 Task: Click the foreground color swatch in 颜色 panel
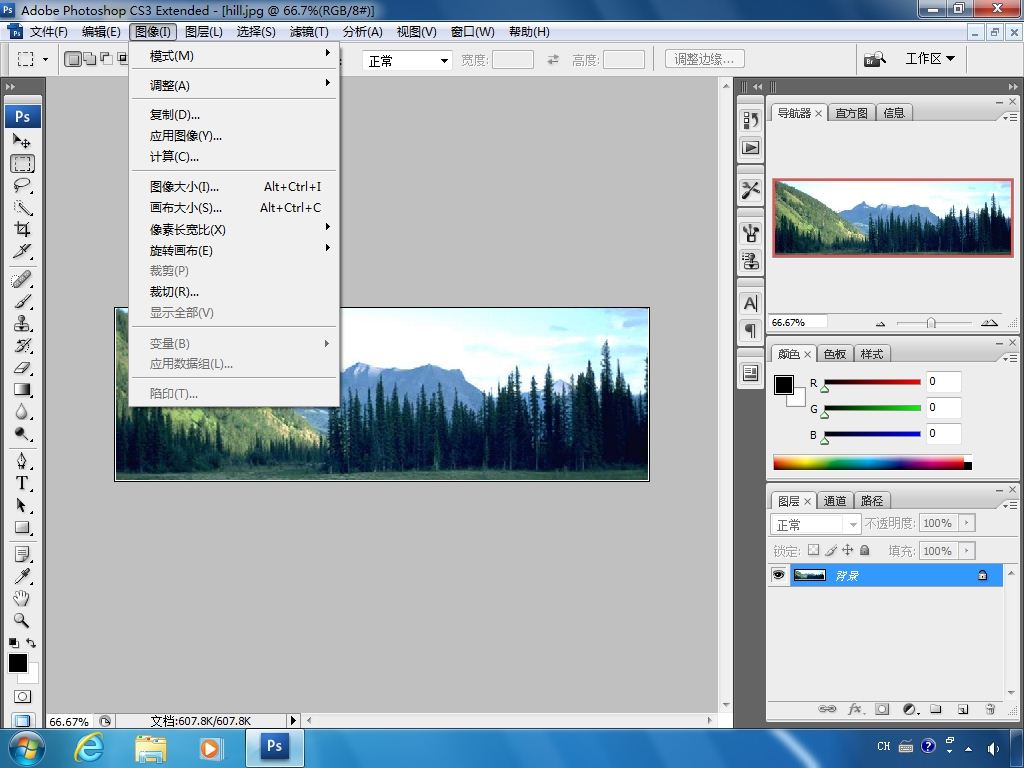(x=784, y=385)
